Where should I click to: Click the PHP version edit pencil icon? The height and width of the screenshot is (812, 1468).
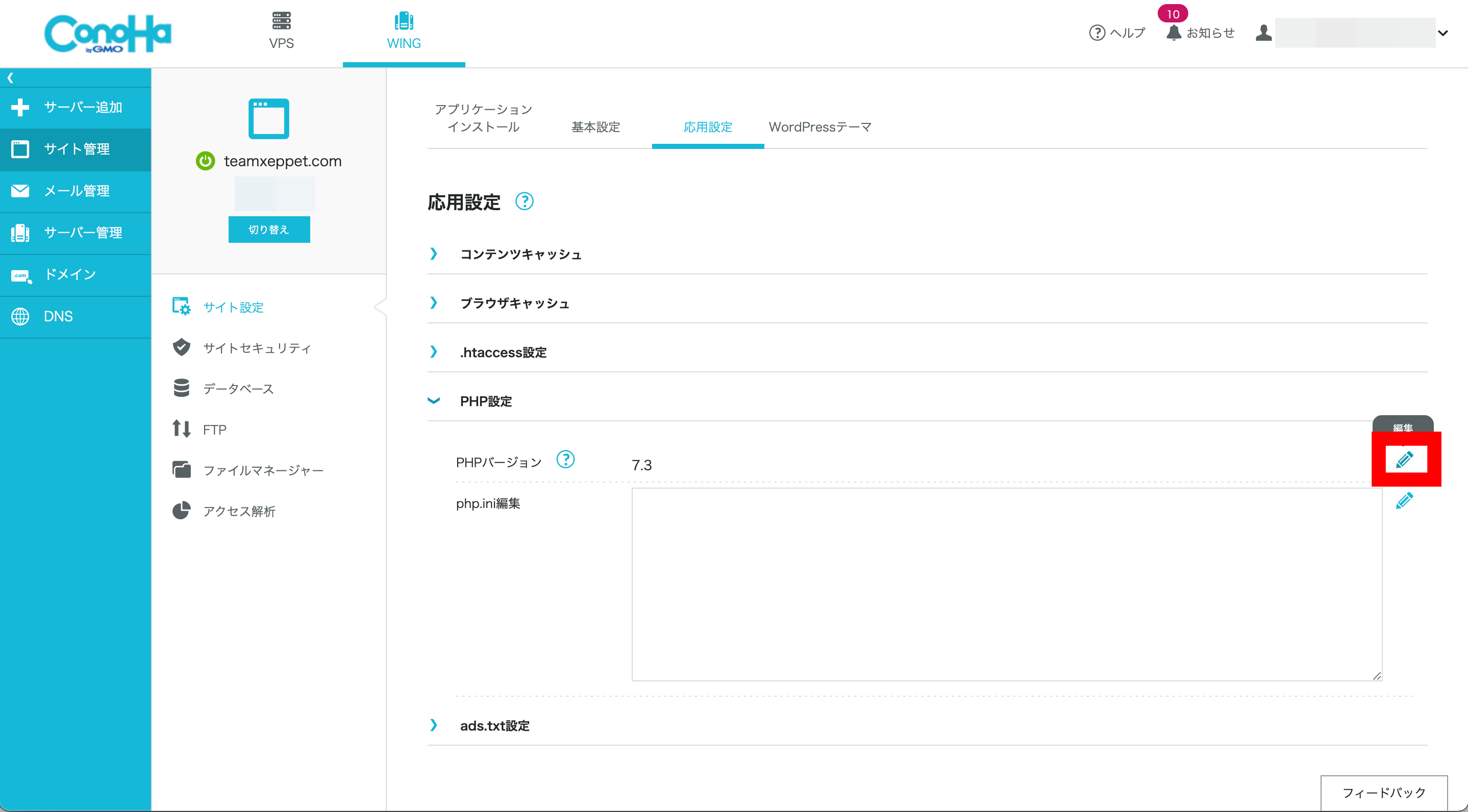pyautogui.click(x=1405, y=459)
